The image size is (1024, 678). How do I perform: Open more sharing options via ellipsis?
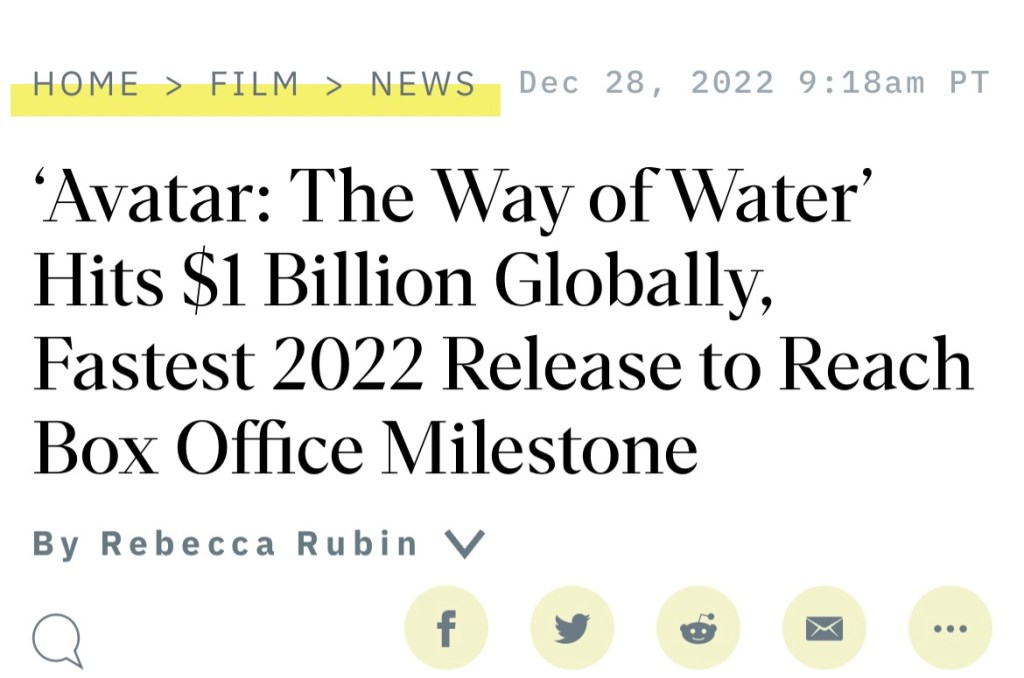coord(950,628)
